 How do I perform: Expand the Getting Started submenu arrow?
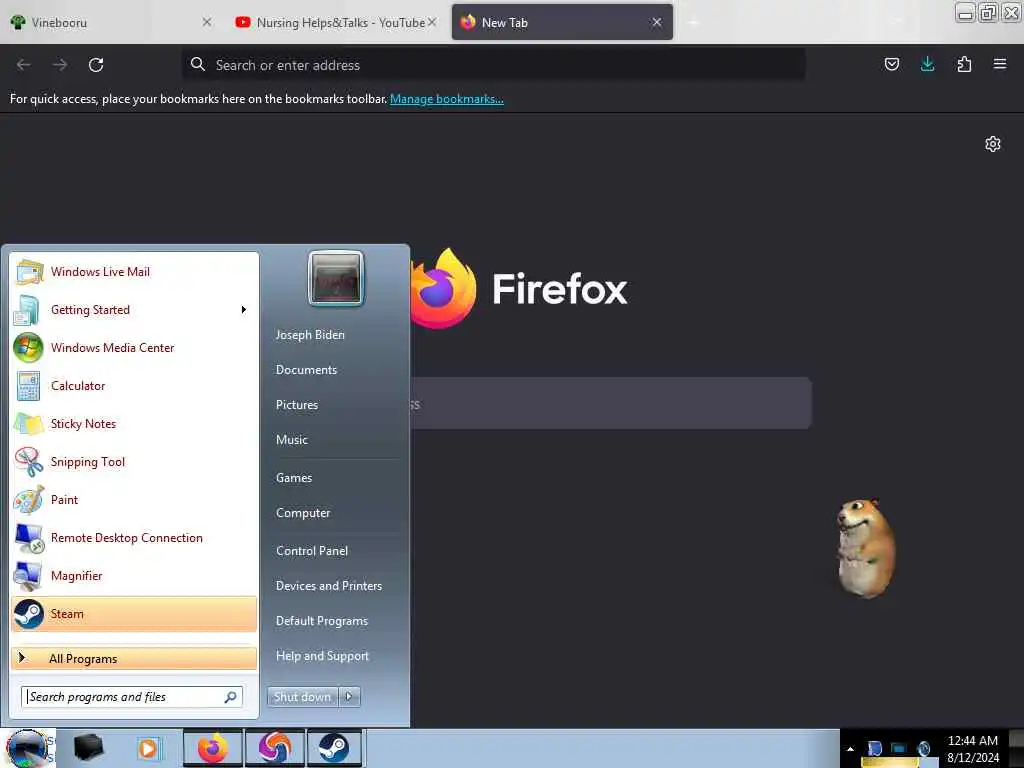(244, 310)
